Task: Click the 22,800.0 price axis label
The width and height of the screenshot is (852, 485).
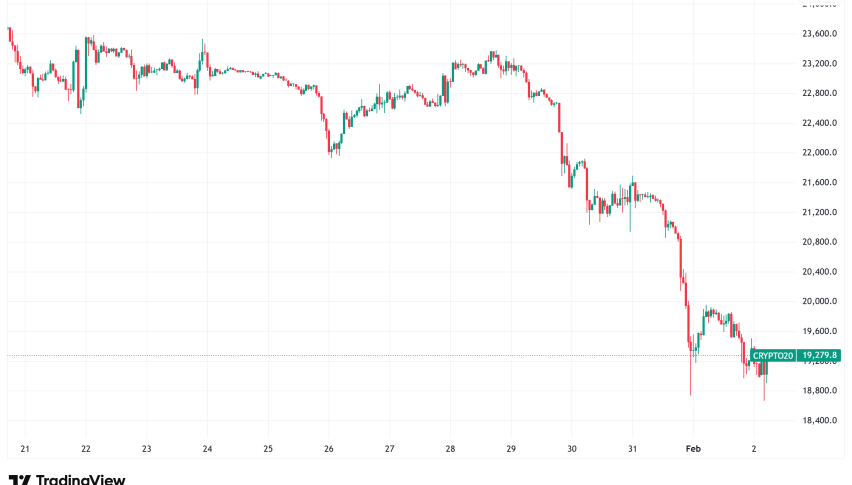Action: coord(819,94)
